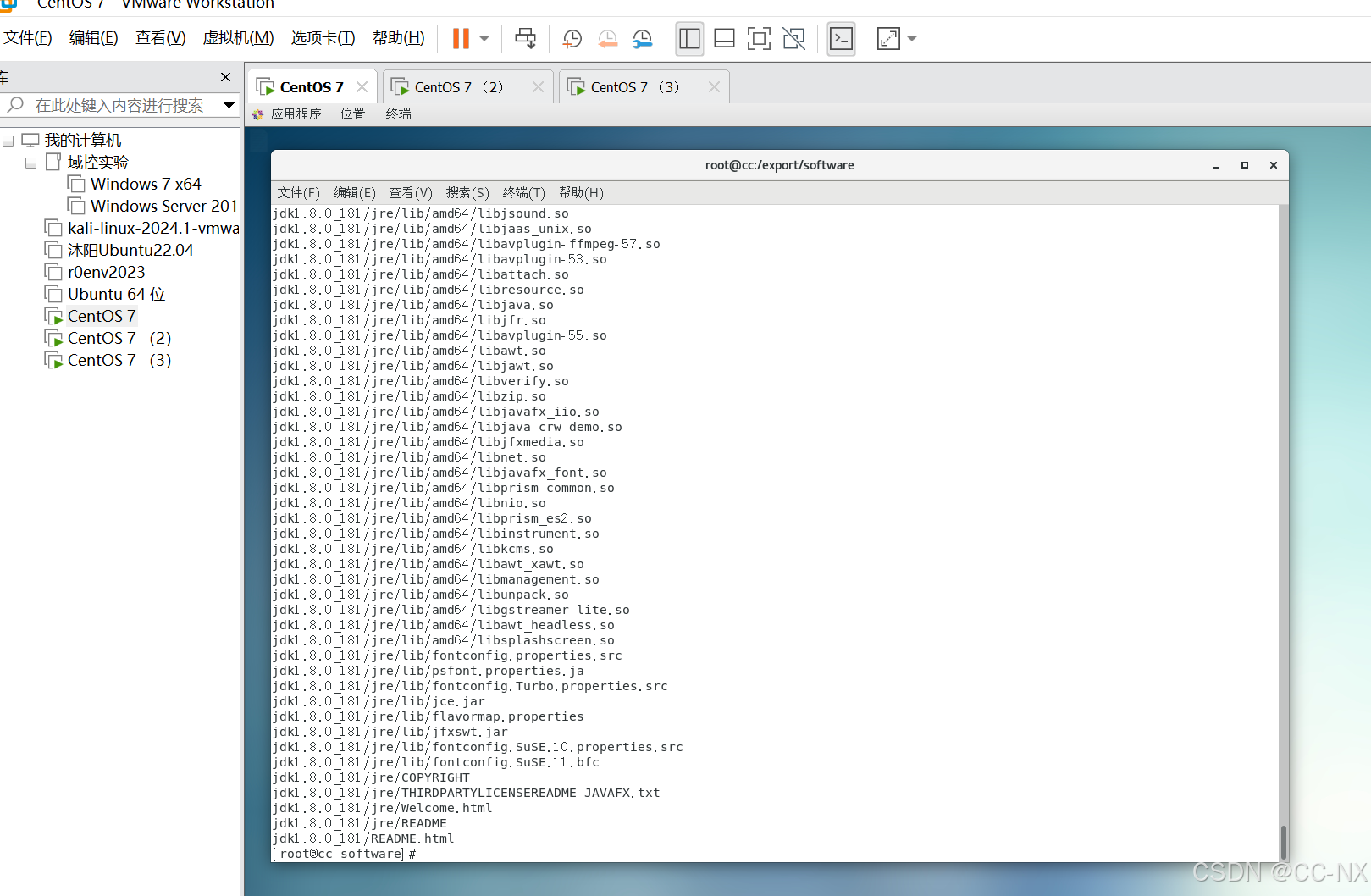
Task: Open the terminal 文件(F) menu
Action: tap(299, 192)
